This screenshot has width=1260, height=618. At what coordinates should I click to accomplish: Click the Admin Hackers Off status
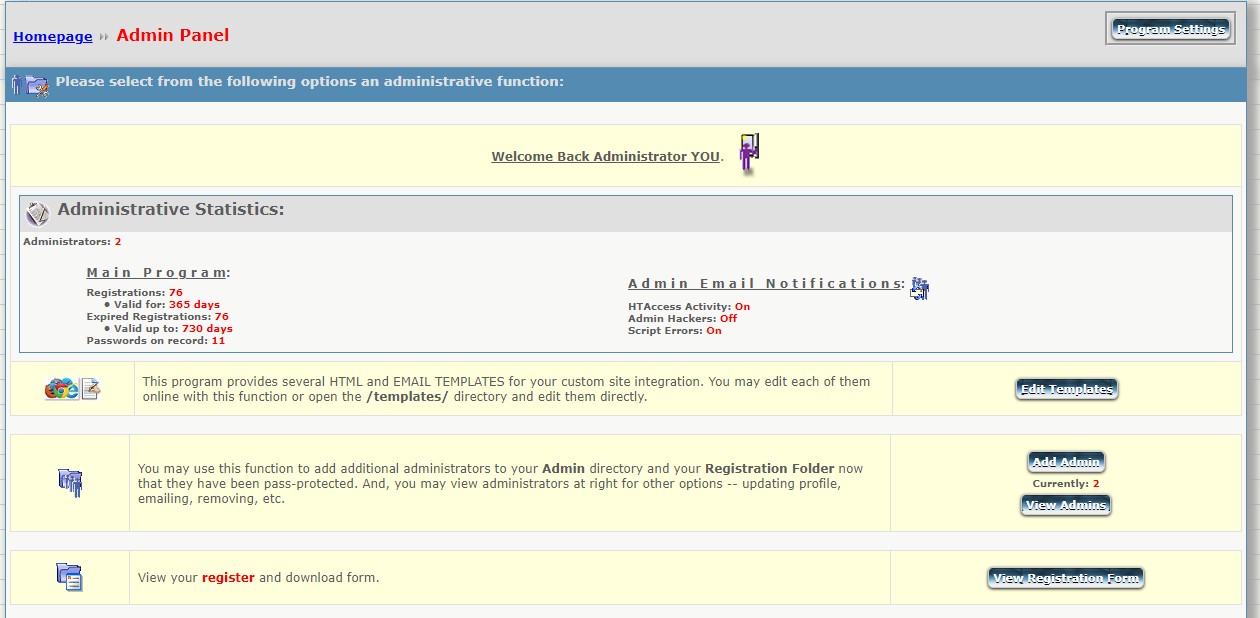728,318
